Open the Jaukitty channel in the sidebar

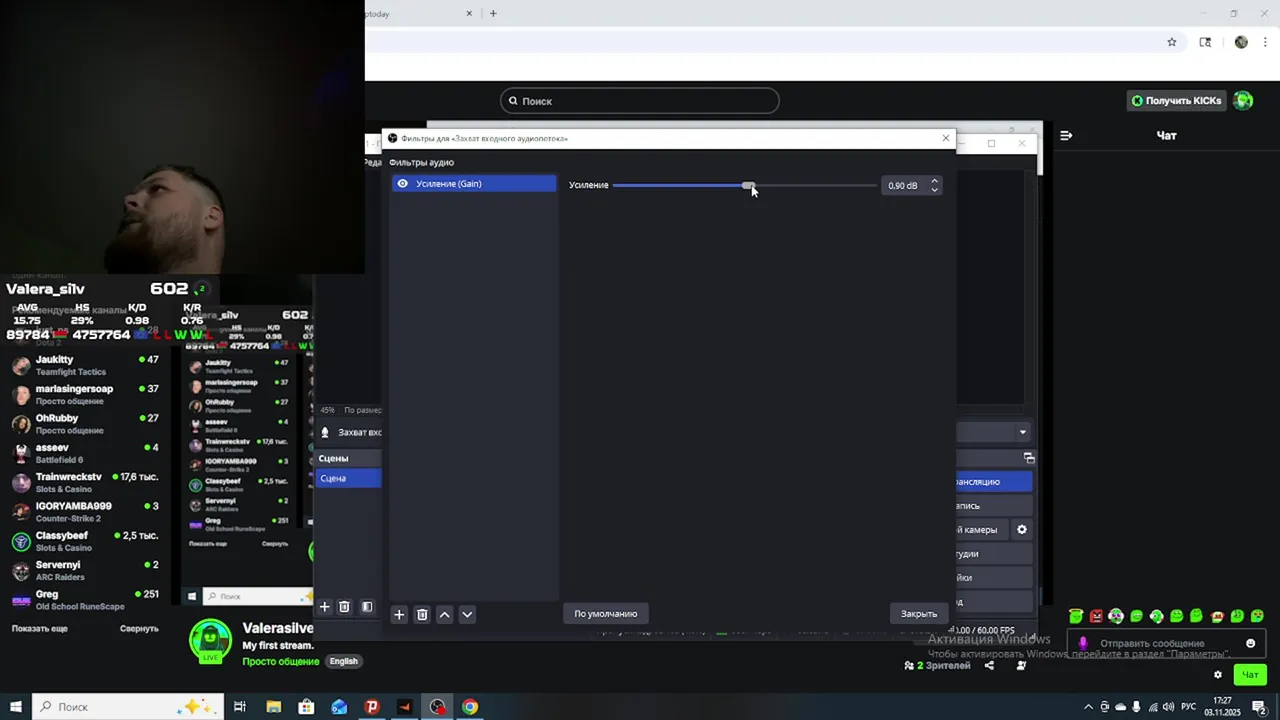(x=86, y=365)
